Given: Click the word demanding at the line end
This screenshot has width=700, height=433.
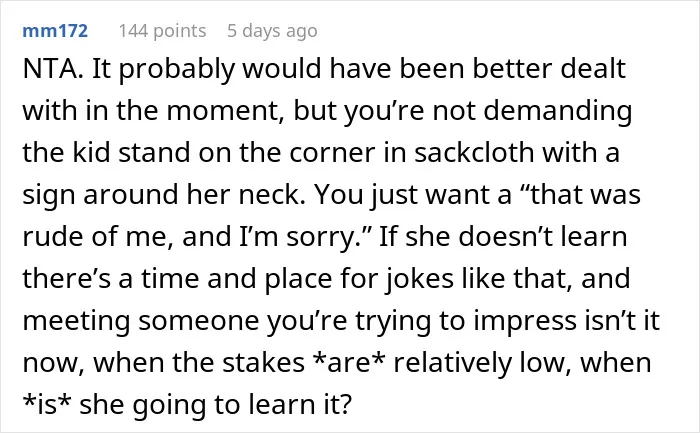Looking at the screenshot, I should [x=558, y=112].
